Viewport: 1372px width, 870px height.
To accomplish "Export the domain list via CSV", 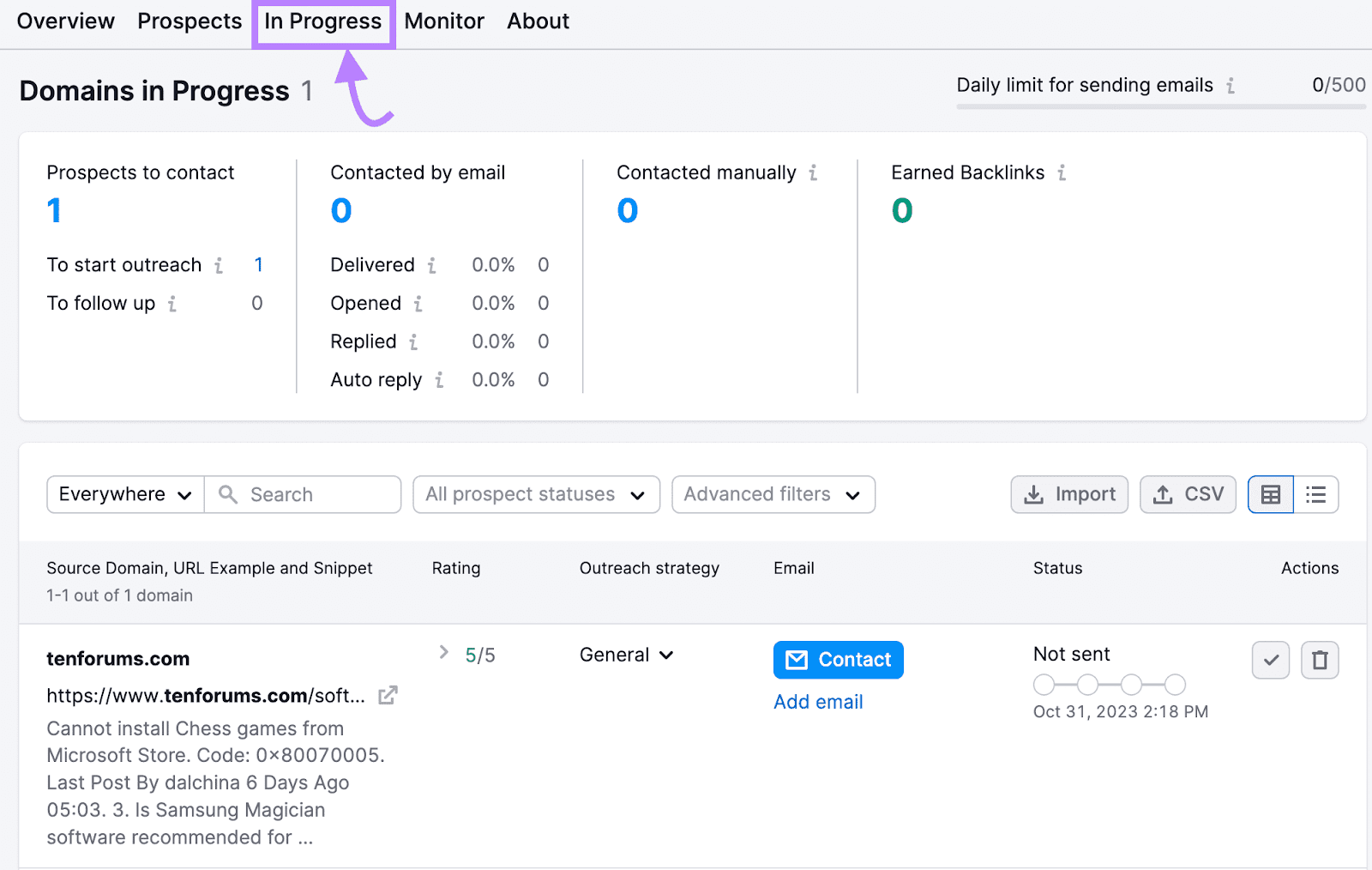I will click(x=1188, y=494).
